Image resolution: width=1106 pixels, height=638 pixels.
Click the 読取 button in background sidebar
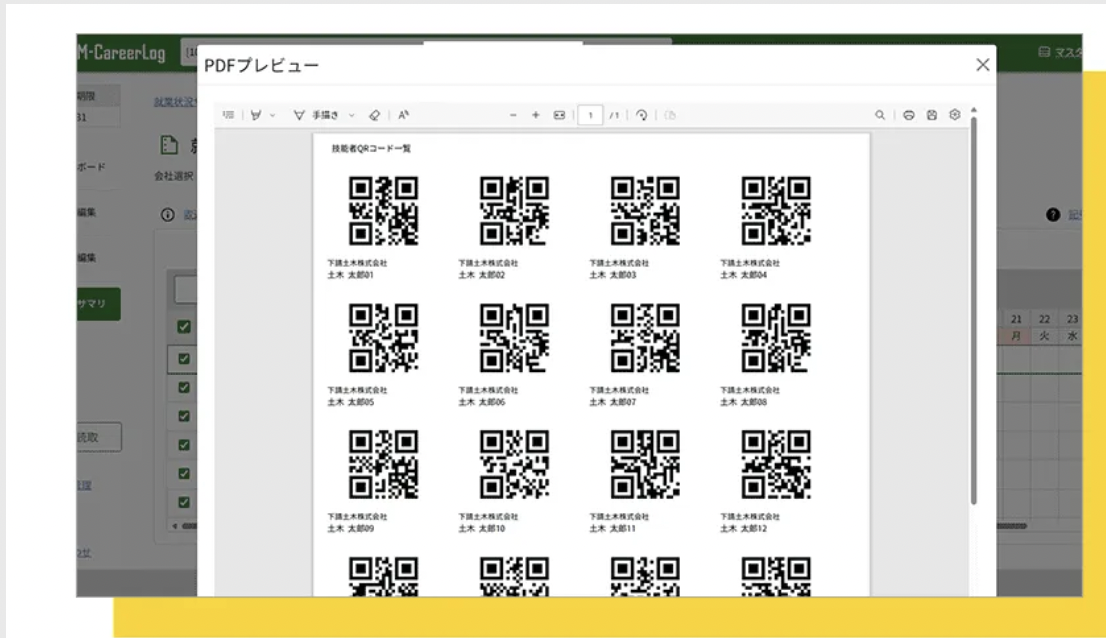(99, 437)
